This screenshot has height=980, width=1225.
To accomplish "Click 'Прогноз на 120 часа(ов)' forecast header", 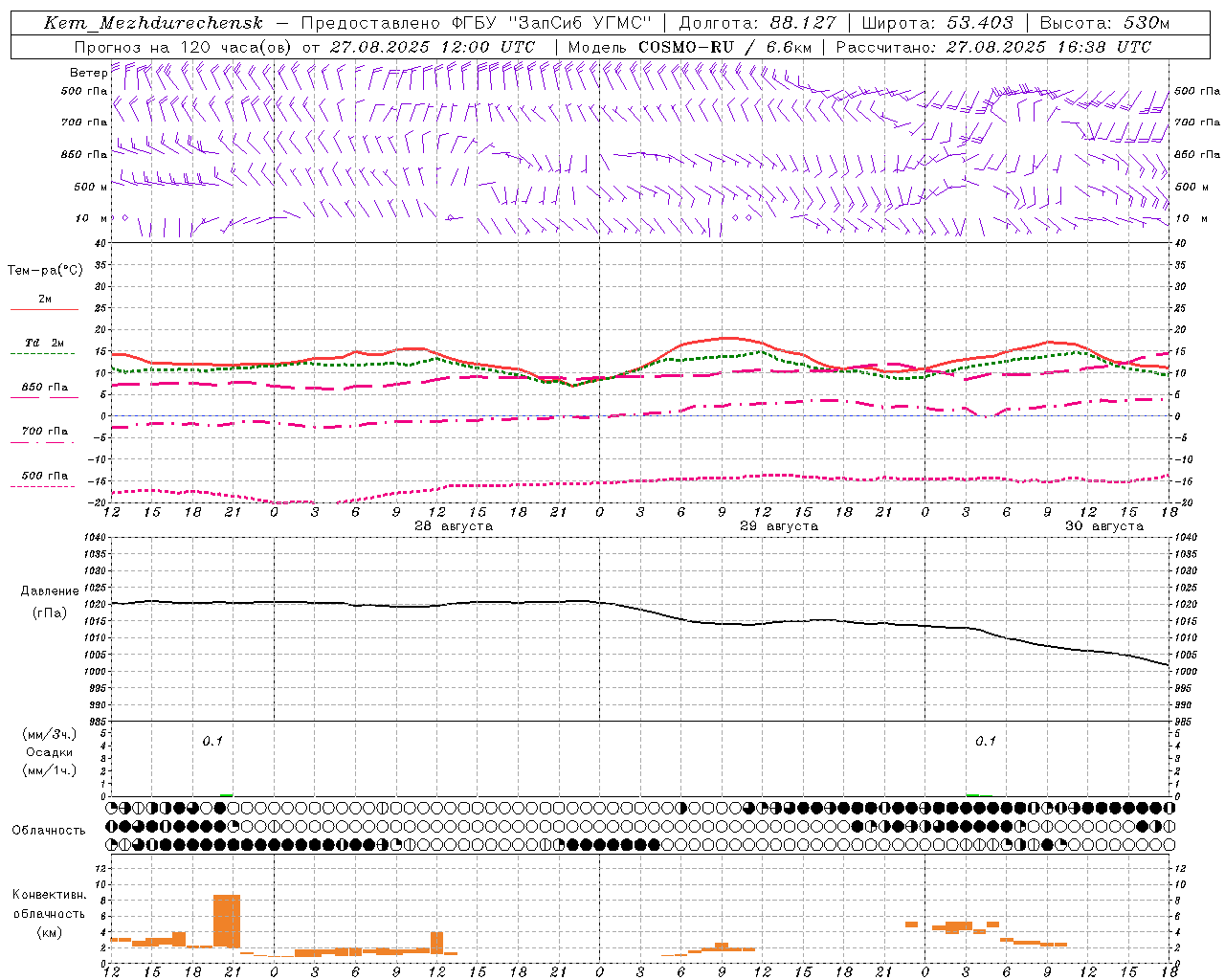I will 183,47.
